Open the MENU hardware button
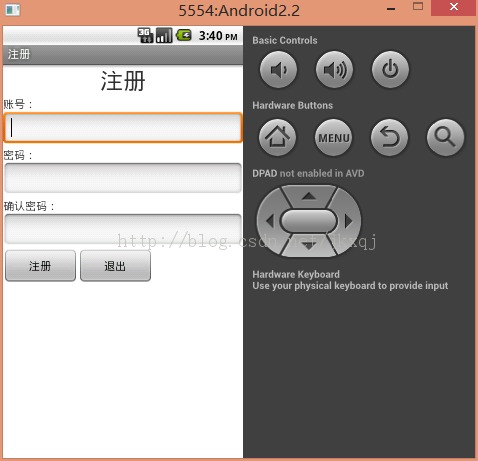Image resolution: width=478 pixels, height=461 pixels. pyautogui.click(x=333, y=137)
